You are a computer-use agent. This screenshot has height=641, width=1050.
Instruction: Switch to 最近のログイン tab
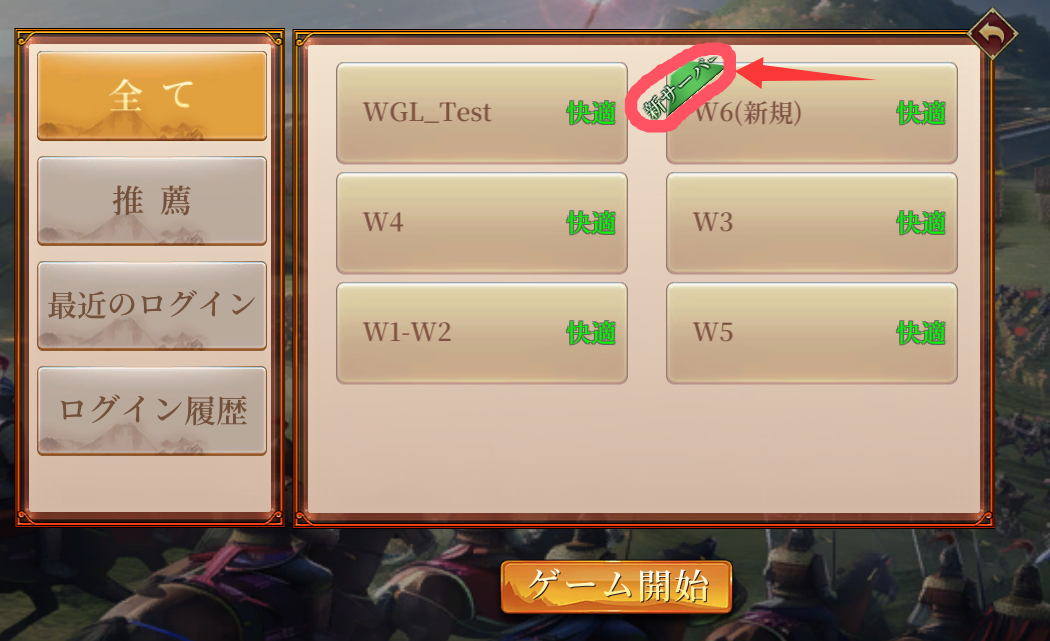pyautogui.click(x=152, y=305)
